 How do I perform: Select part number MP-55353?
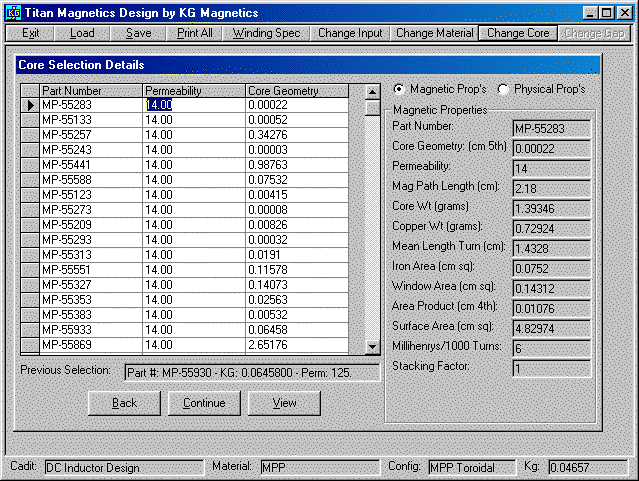tap(91, 300)
